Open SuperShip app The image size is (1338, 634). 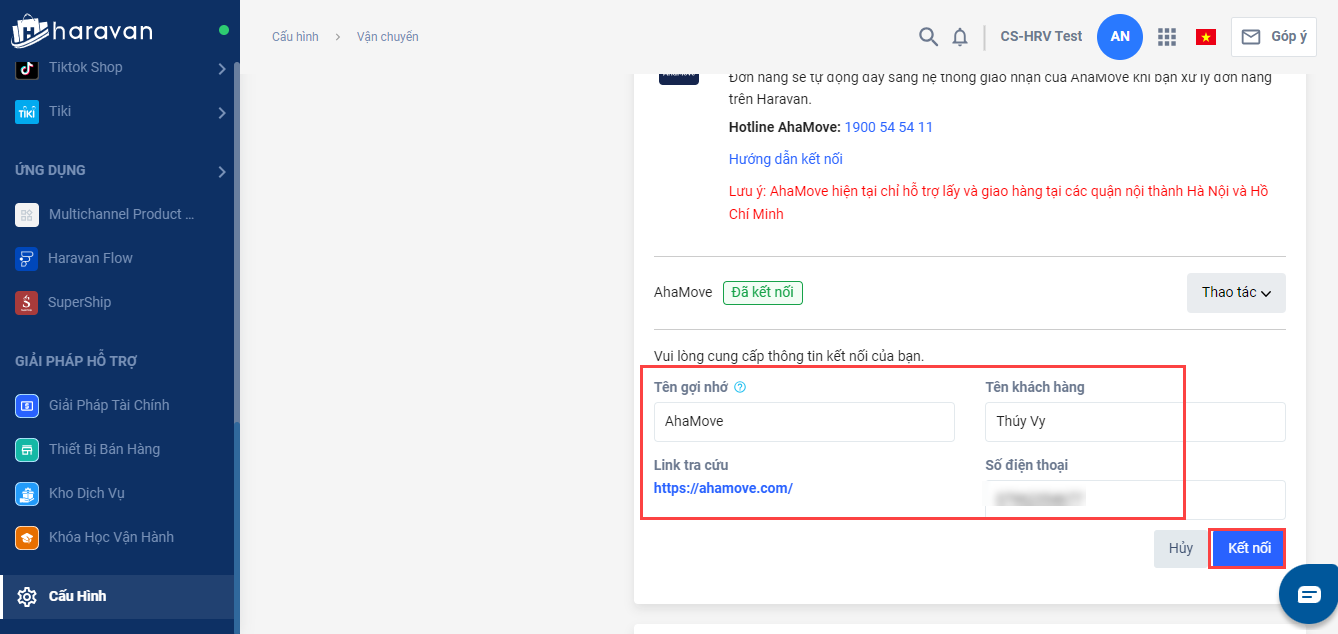79,302
